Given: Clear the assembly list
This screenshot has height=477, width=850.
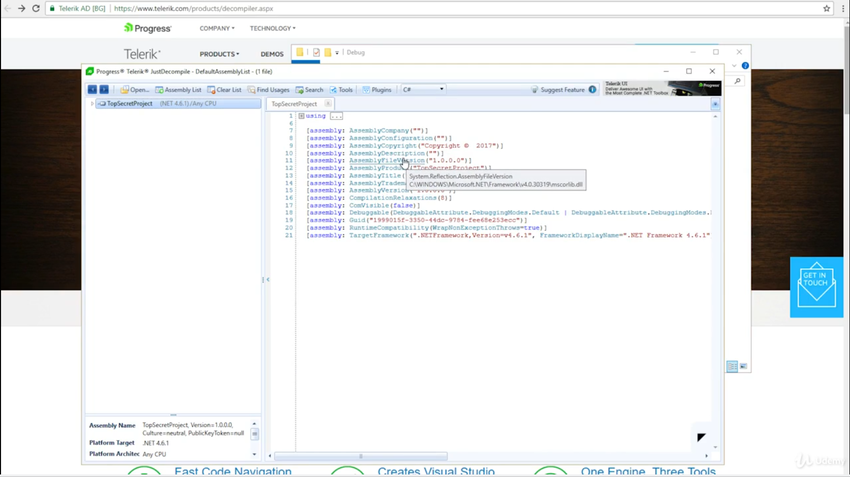Looking at the screenshot, I should (225, 90).
